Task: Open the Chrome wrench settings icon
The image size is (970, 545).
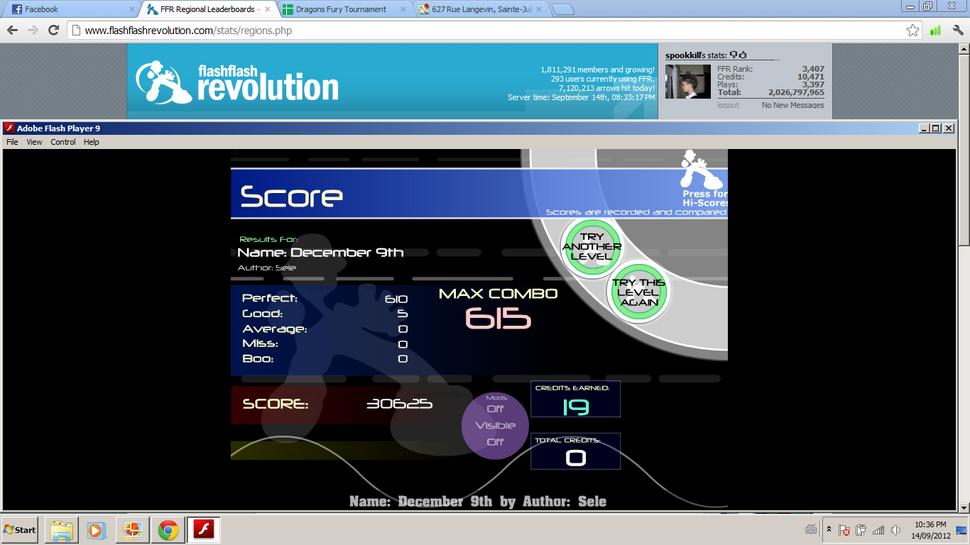Action: tap(958, 30)
